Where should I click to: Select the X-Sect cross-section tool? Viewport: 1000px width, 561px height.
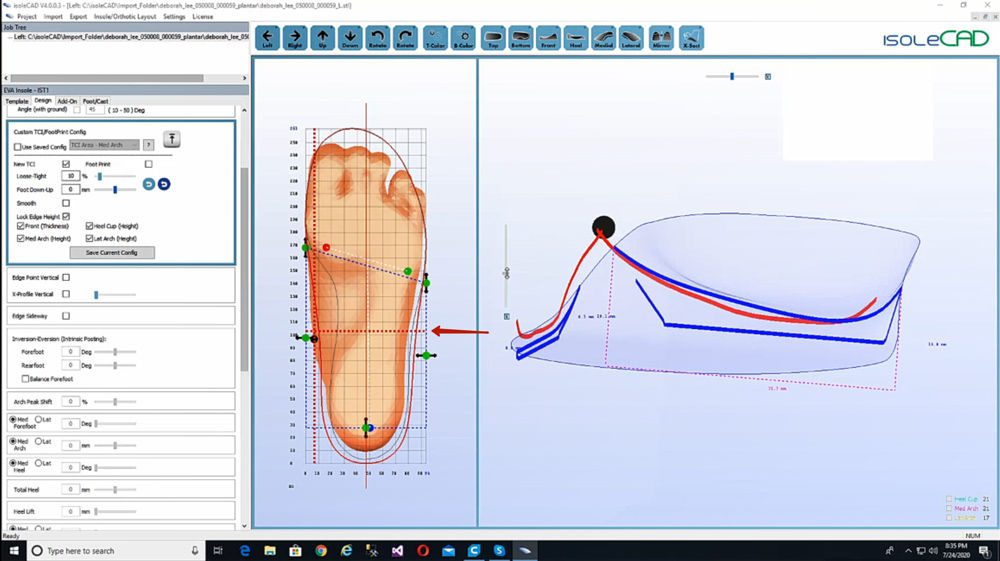[691, 39]
